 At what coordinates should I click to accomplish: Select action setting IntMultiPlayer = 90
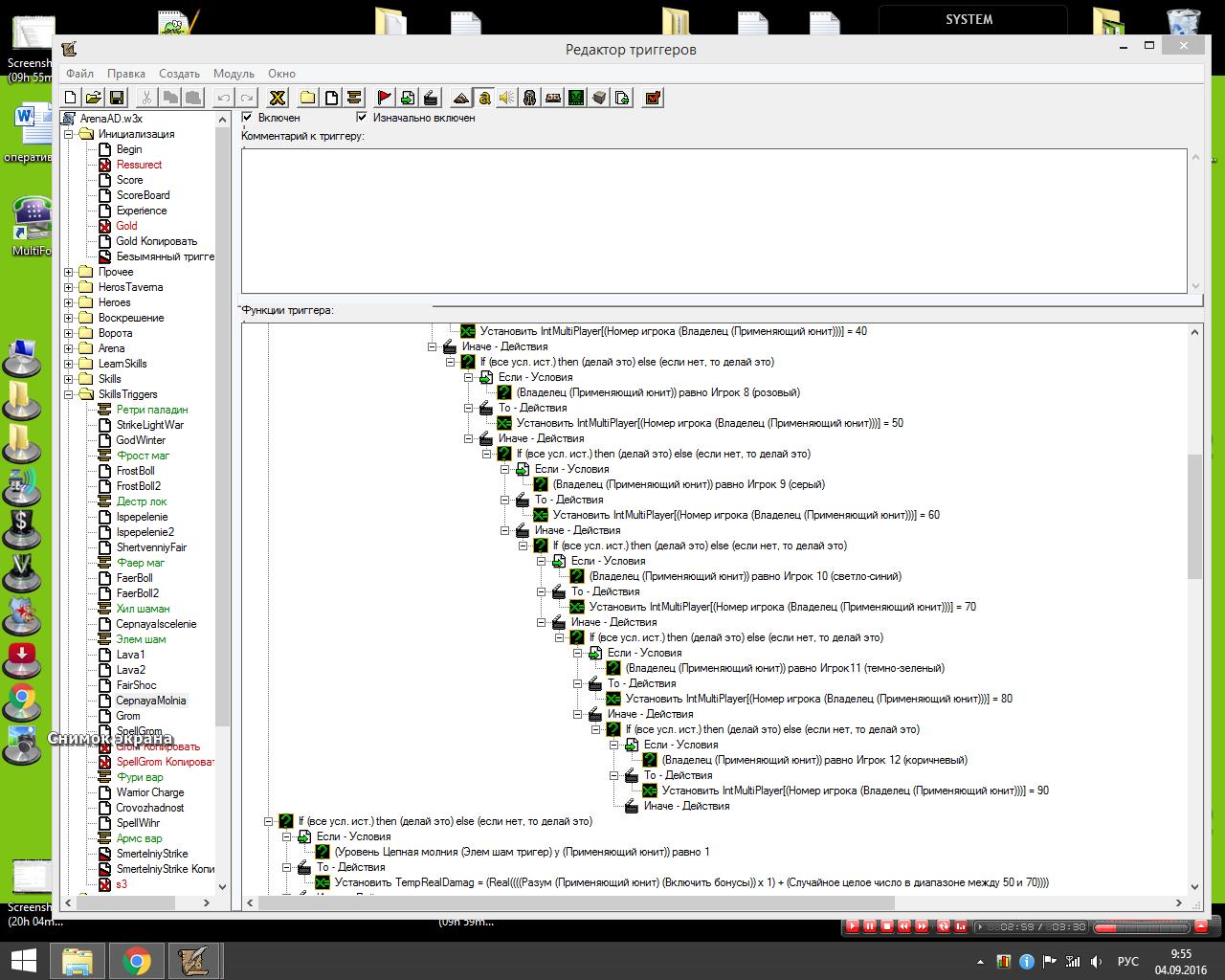(855, 791)
